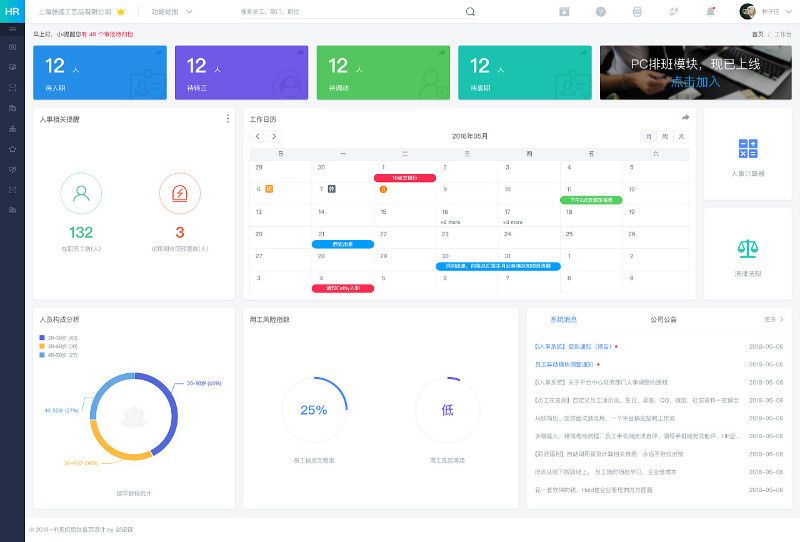Click the search magnifier icon
The width and height of the screenshot is (800, 542).
[x=470, y=12]
